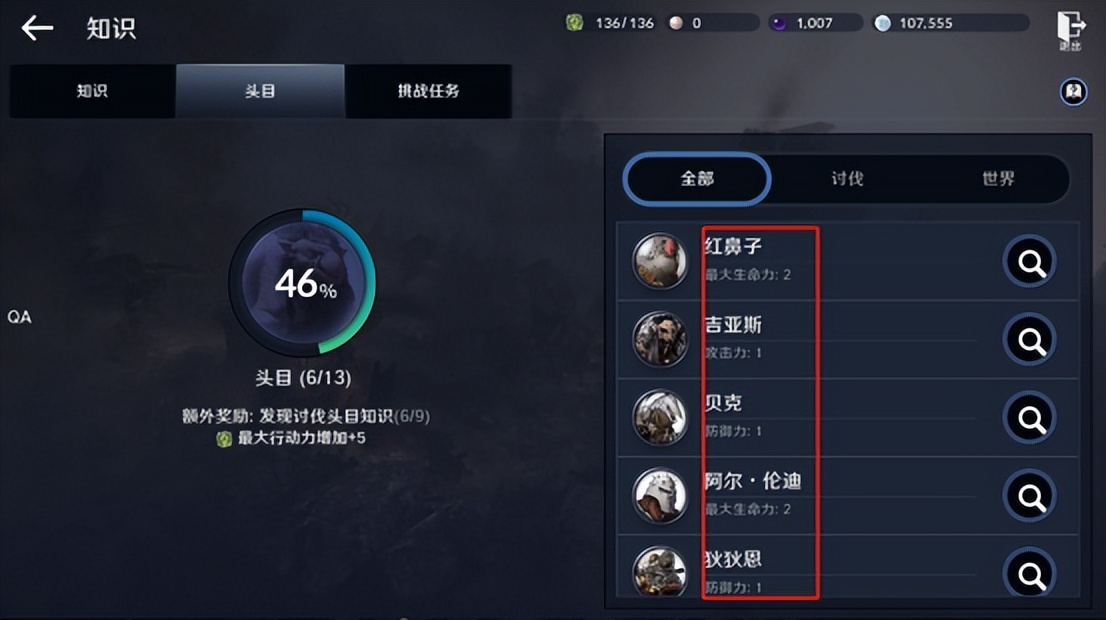Screen dimensions: 1106x620
Task: Filter bosses by 世界
Action: [x=998, y=178]
